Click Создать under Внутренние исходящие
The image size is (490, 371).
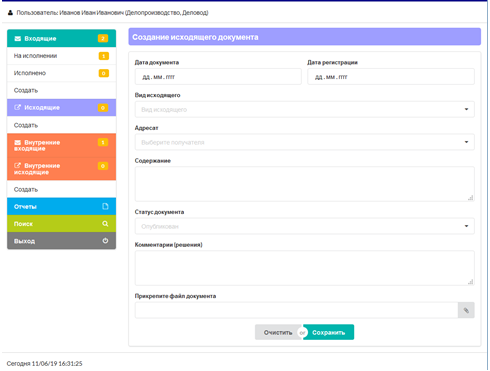point(62,189)
